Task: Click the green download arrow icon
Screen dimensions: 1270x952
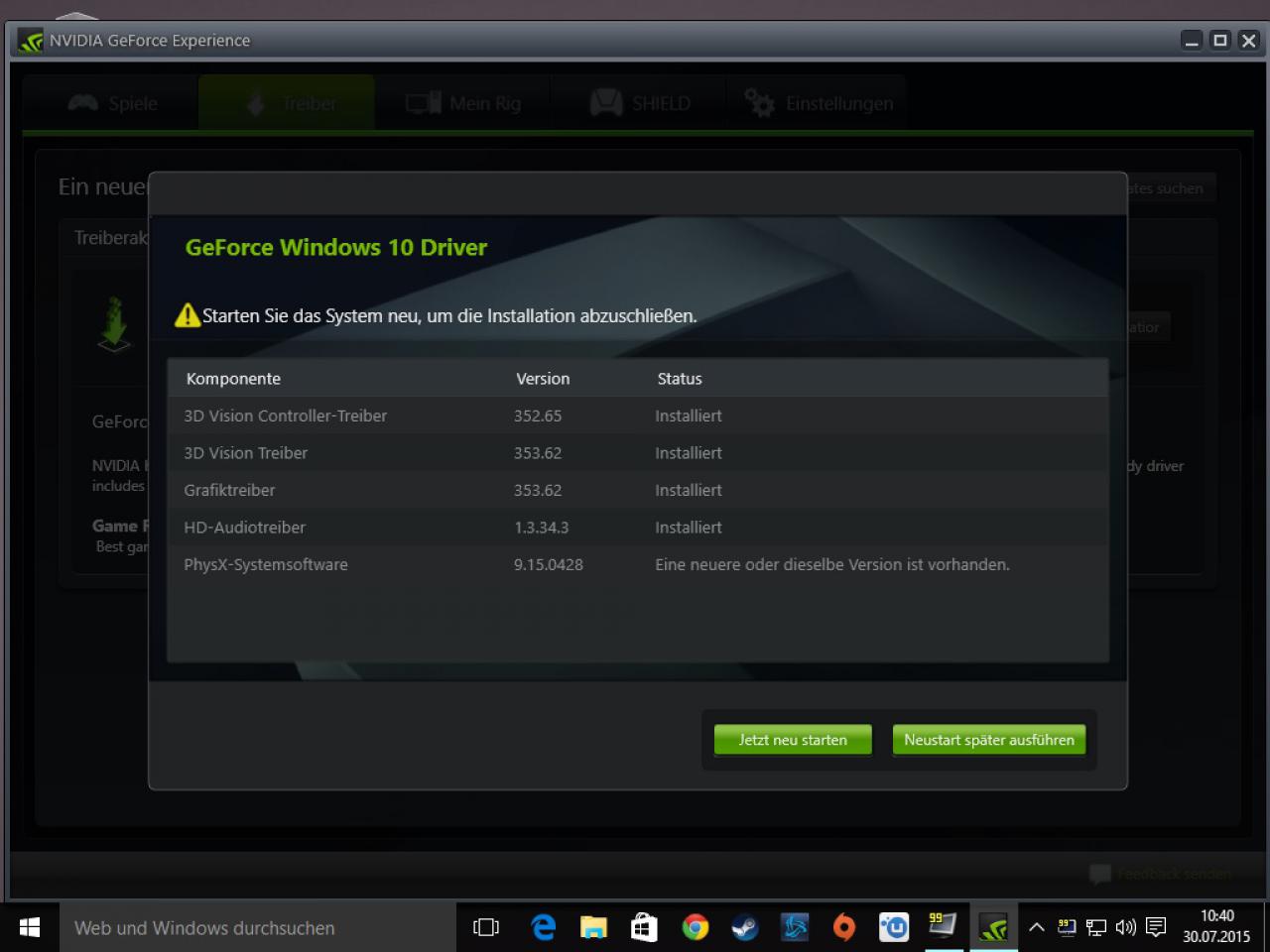Action: click(x=115, y=323)
